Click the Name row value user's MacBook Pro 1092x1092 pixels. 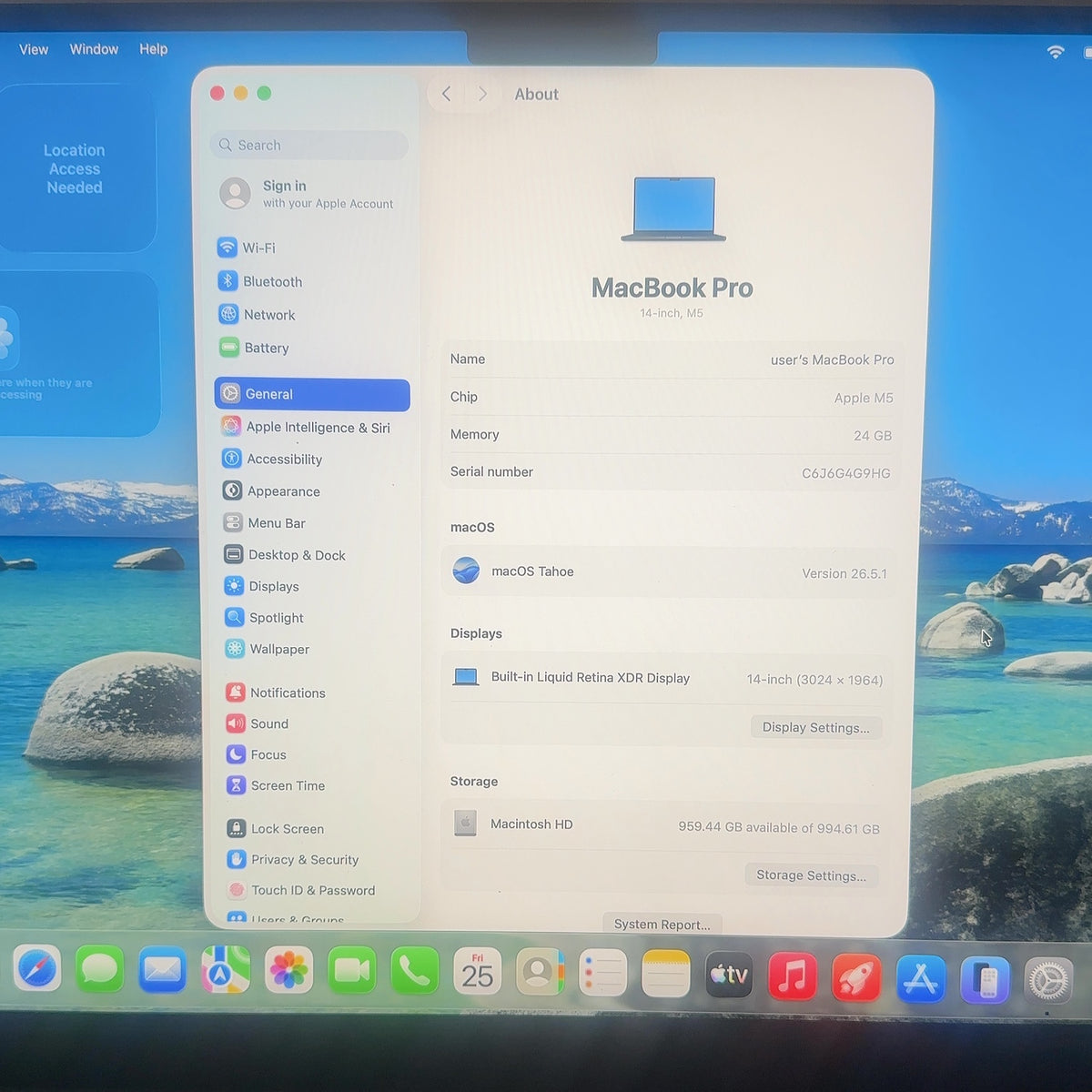tap(832, 360)
